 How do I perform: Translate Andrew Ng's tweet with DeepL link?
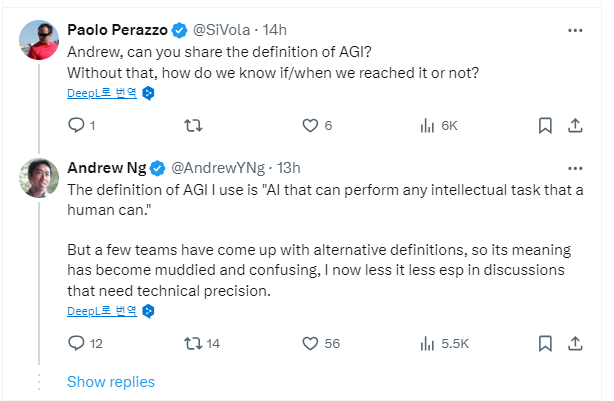101,311
